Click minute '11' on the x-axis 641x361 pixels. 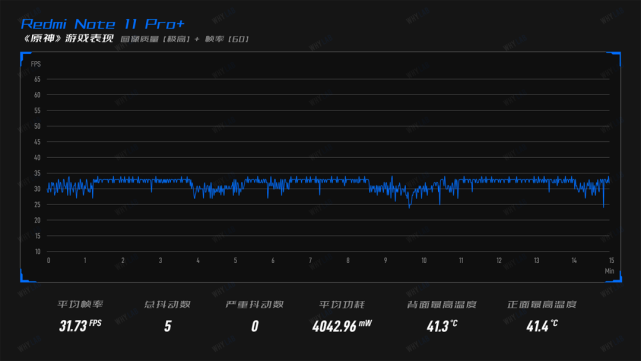click(461, 260)
